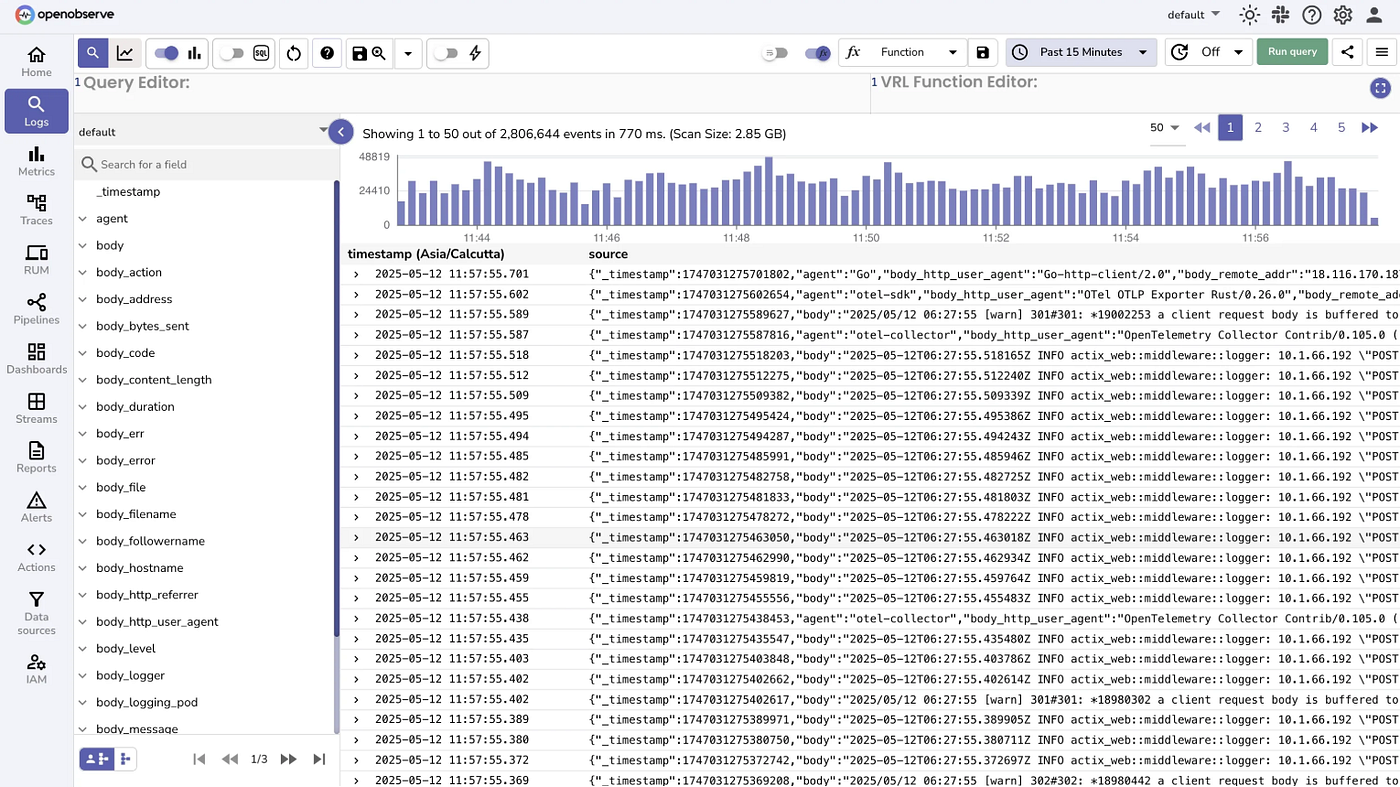Screen dimensions: 1400x787
Task: Open Alerts in the sidebar
Action: [x=36, y=506]
